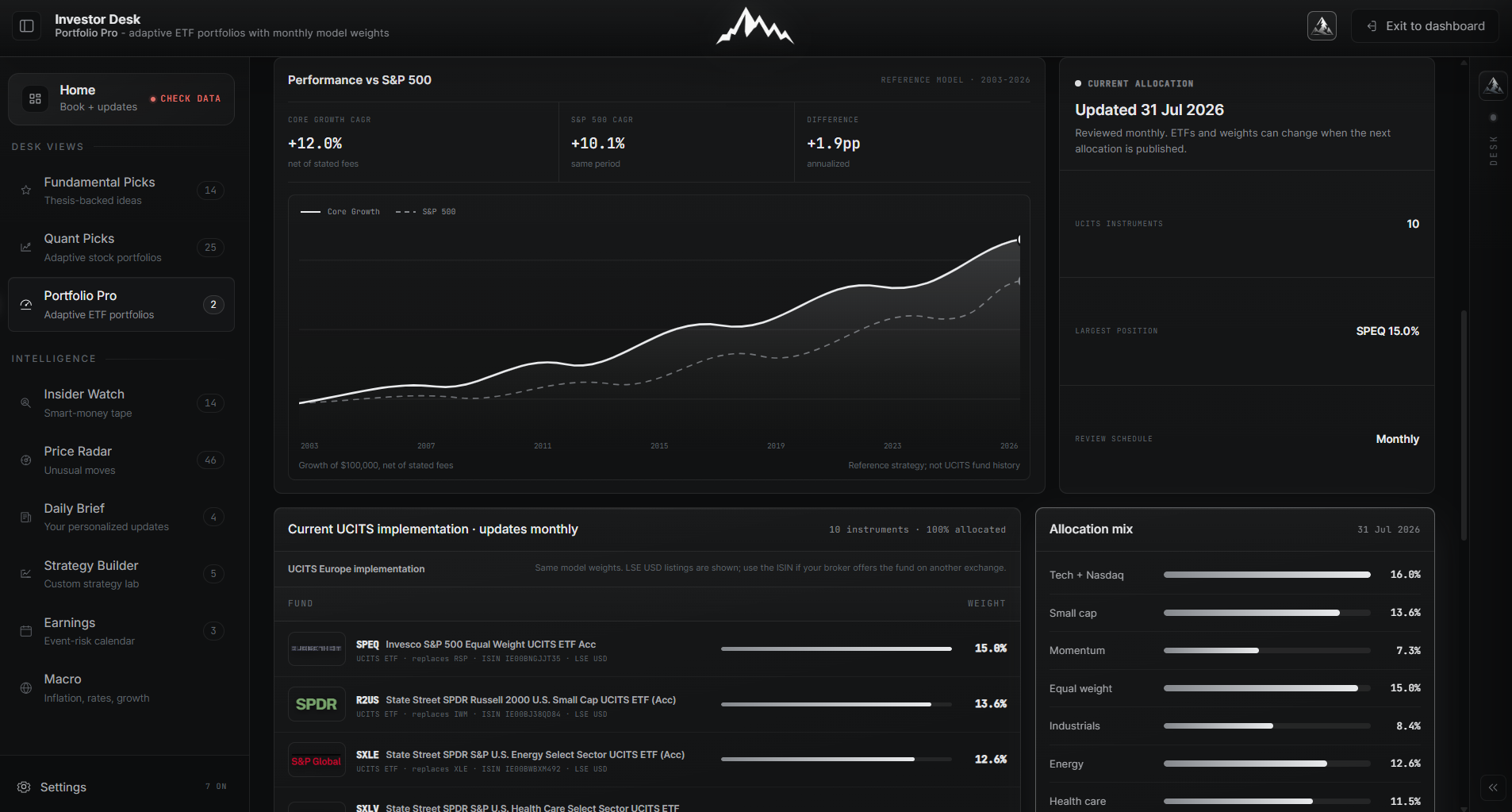Open the Daily Brief document icon

click(26, 518)
